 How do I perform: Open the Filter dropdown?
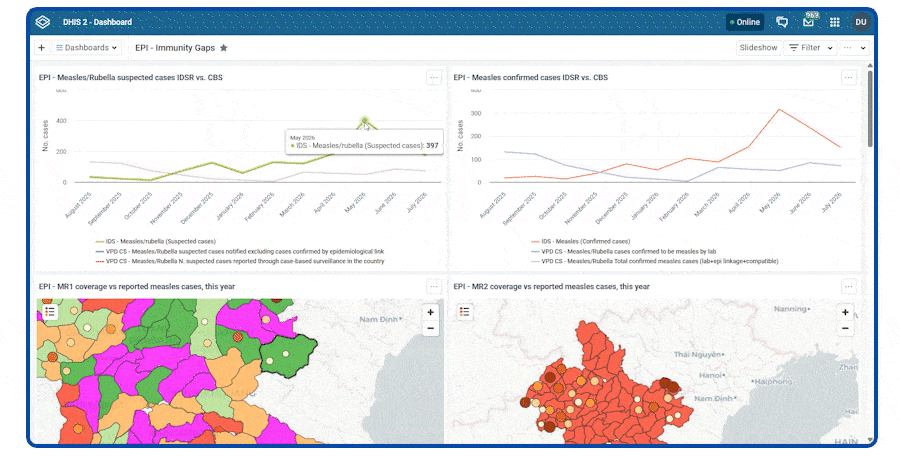(811, 48)
